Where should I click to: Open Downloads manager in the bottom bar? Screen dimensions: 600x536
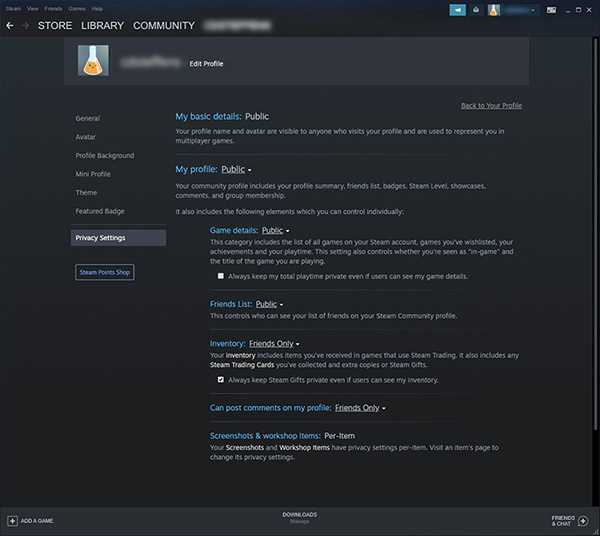click(x=299, y=517)
